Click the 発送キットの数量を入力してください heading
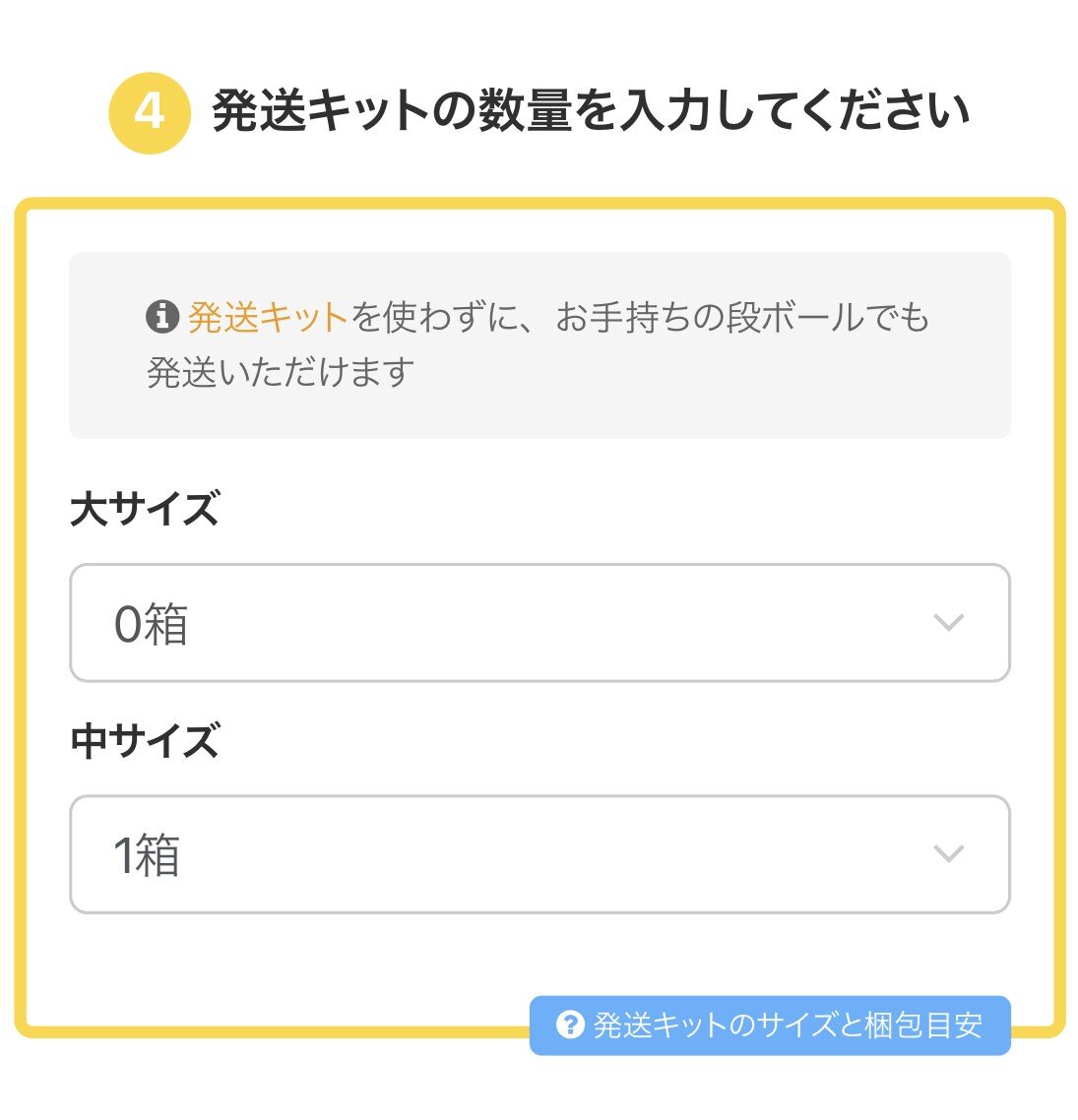This screenshot has height=1120, width=1078. tap(591, 111)
